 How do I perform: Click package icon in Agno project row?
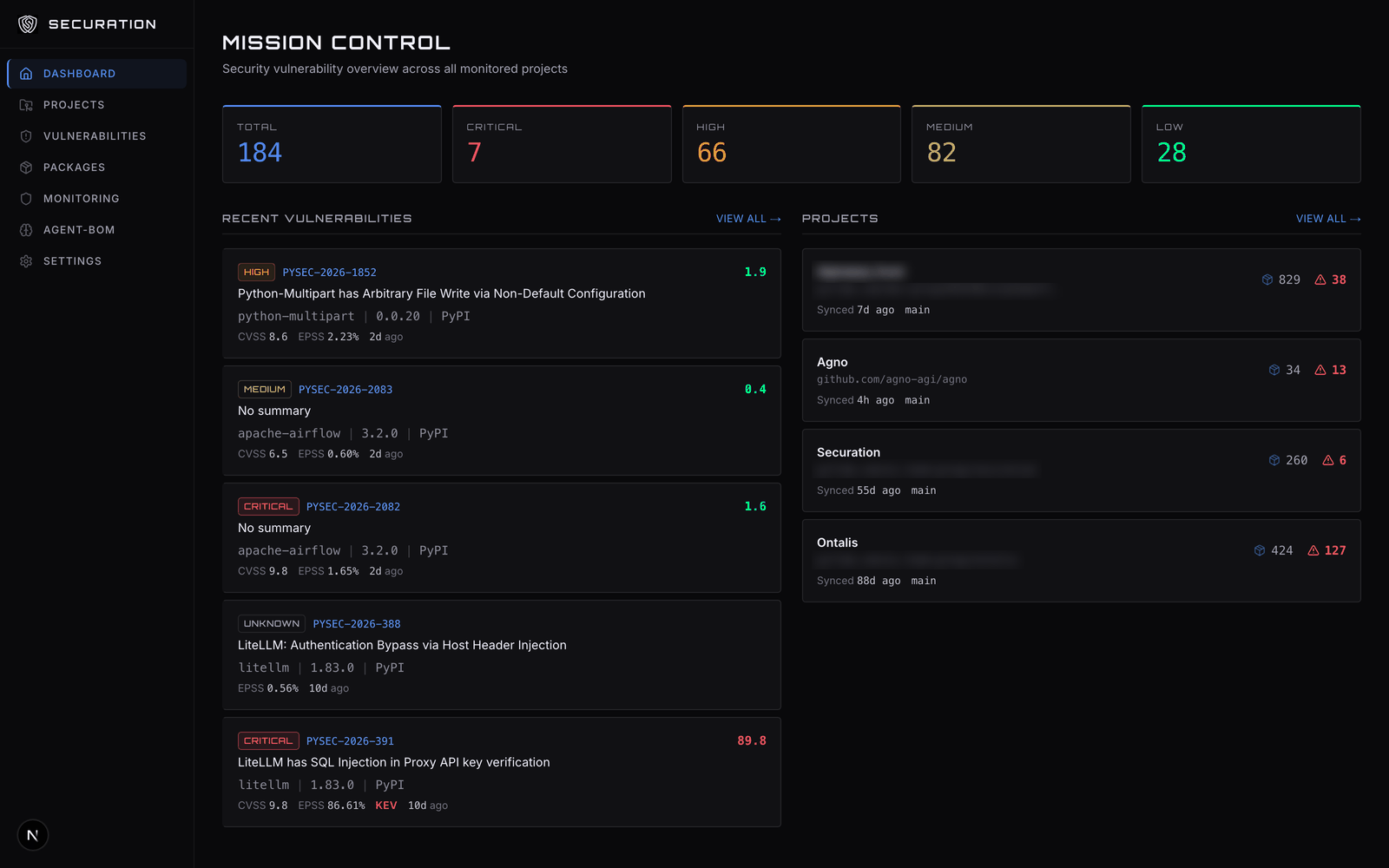click(1274, 370)
